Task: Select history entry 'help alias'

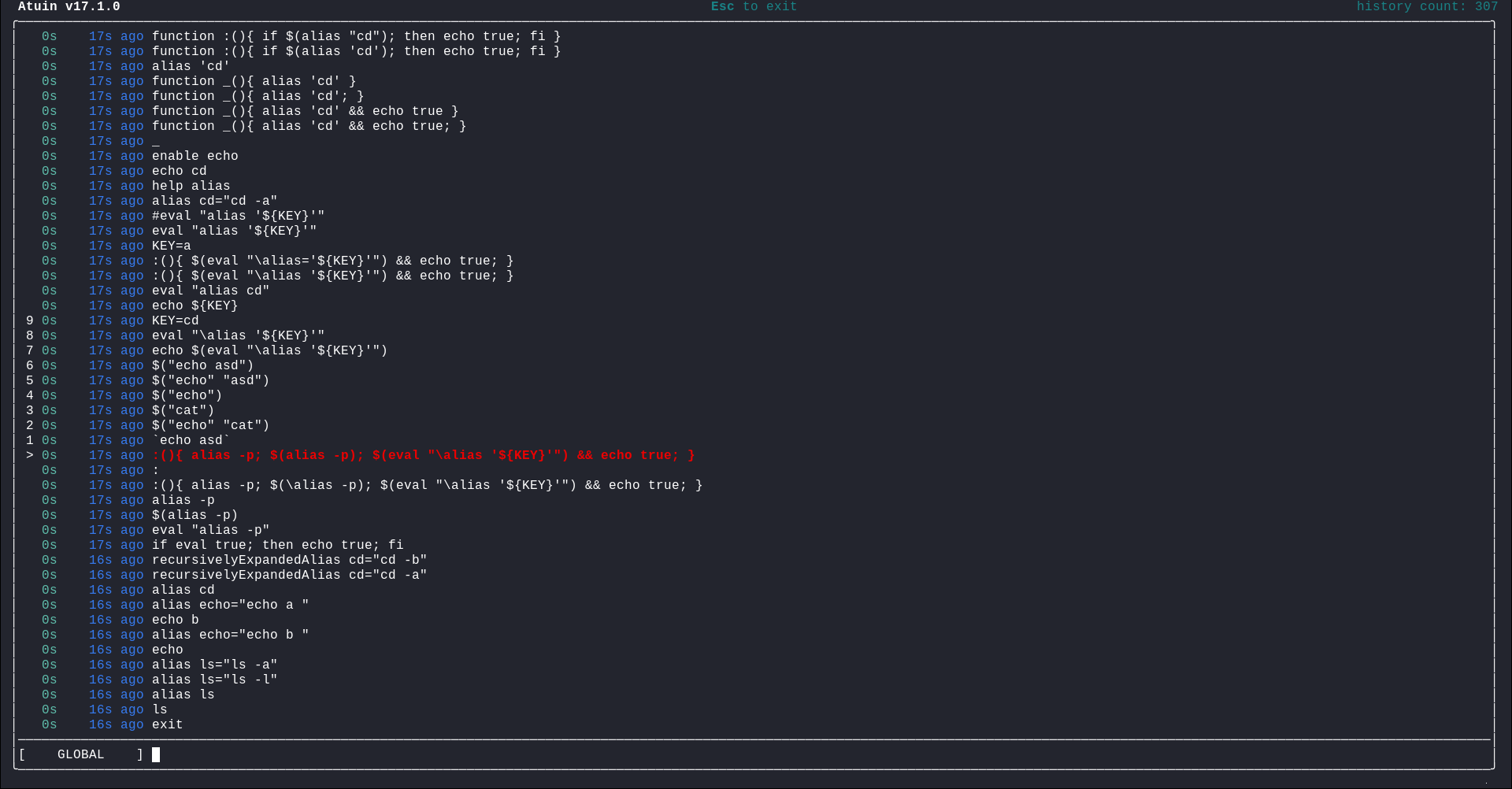Action: point(191,186)
